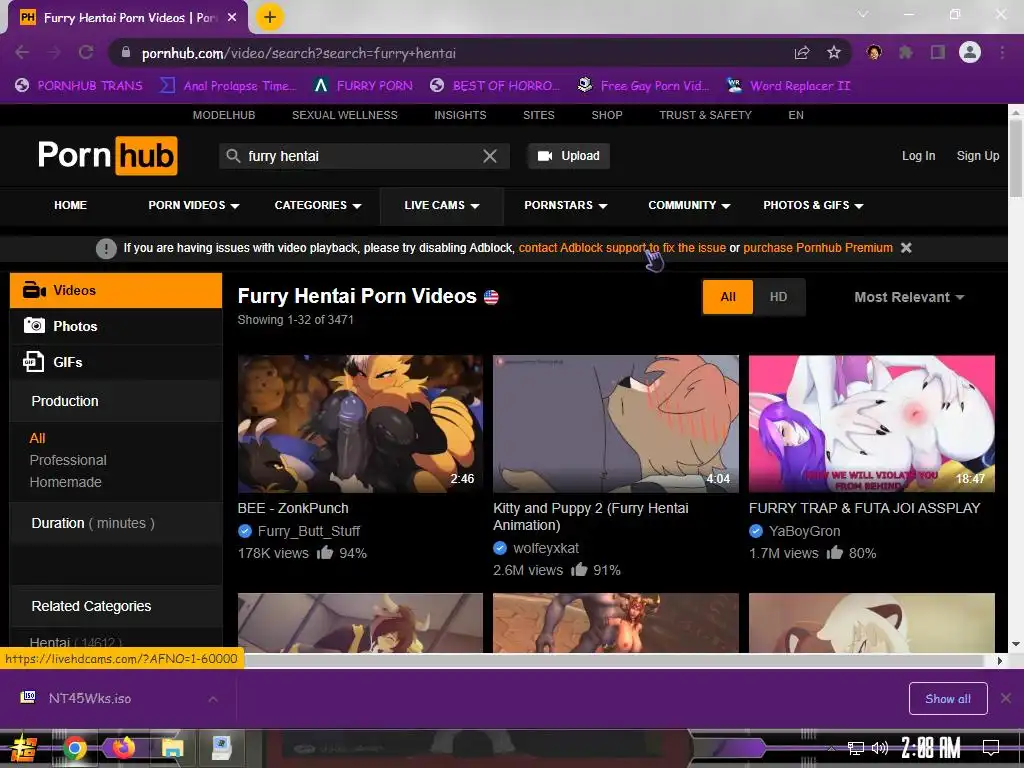The image size is (1024, 768).
Task: View site info via the padlock icon
Action: (x=126, y=53)
